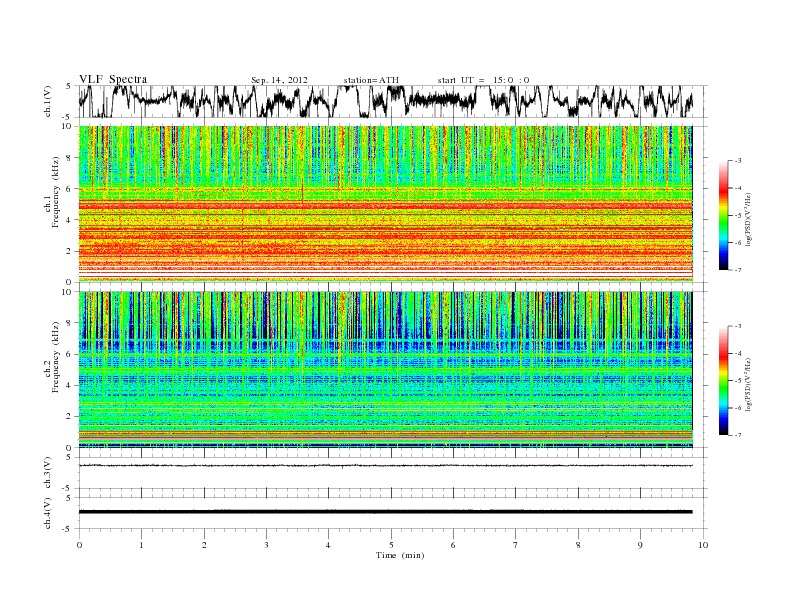The height and width of the screenshot is (612, 792).
Task: Click the ch.2 spectrogram panel
Action: coord(385,370)
